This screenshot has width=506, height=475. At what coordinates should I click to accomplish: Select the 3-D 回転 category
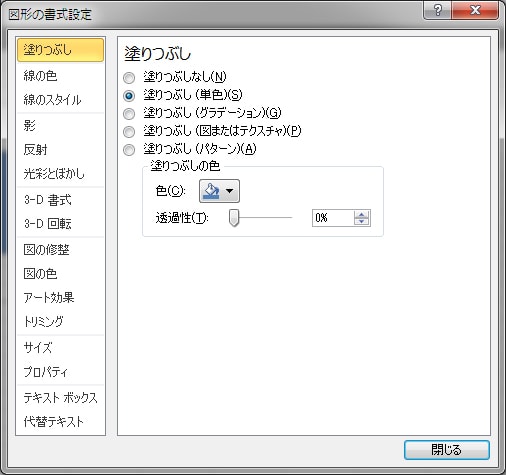(x=60, y=224)
